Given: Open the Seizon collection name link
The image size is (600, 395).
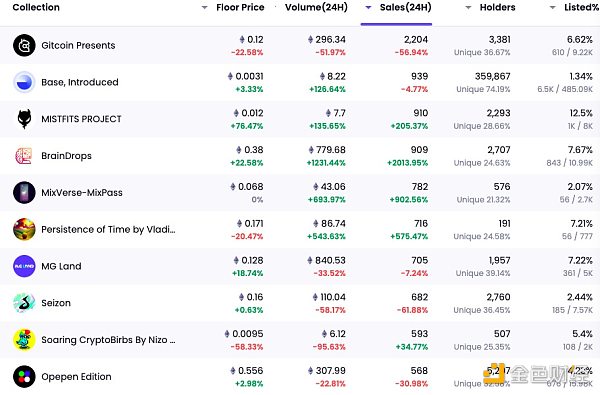Looking at the screenshot, I should tap(56, 303).
